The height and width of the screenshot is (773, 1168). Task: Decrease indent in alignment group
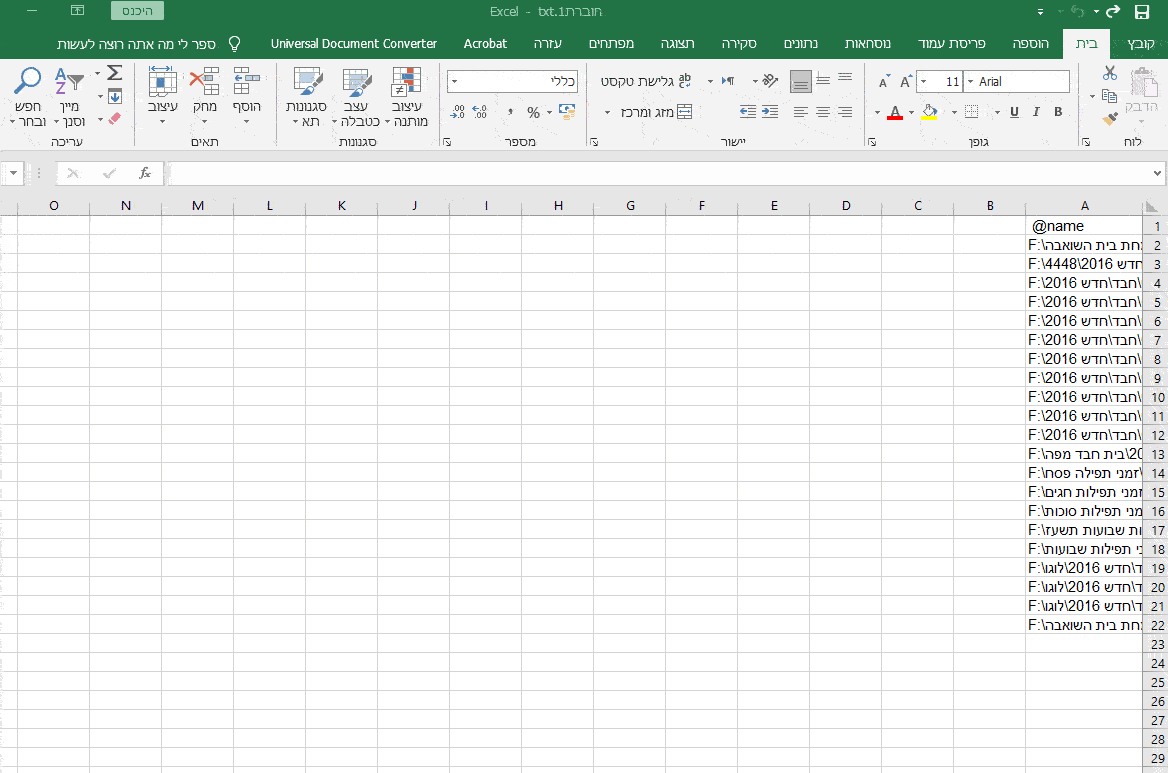click(x=770, y=112)
